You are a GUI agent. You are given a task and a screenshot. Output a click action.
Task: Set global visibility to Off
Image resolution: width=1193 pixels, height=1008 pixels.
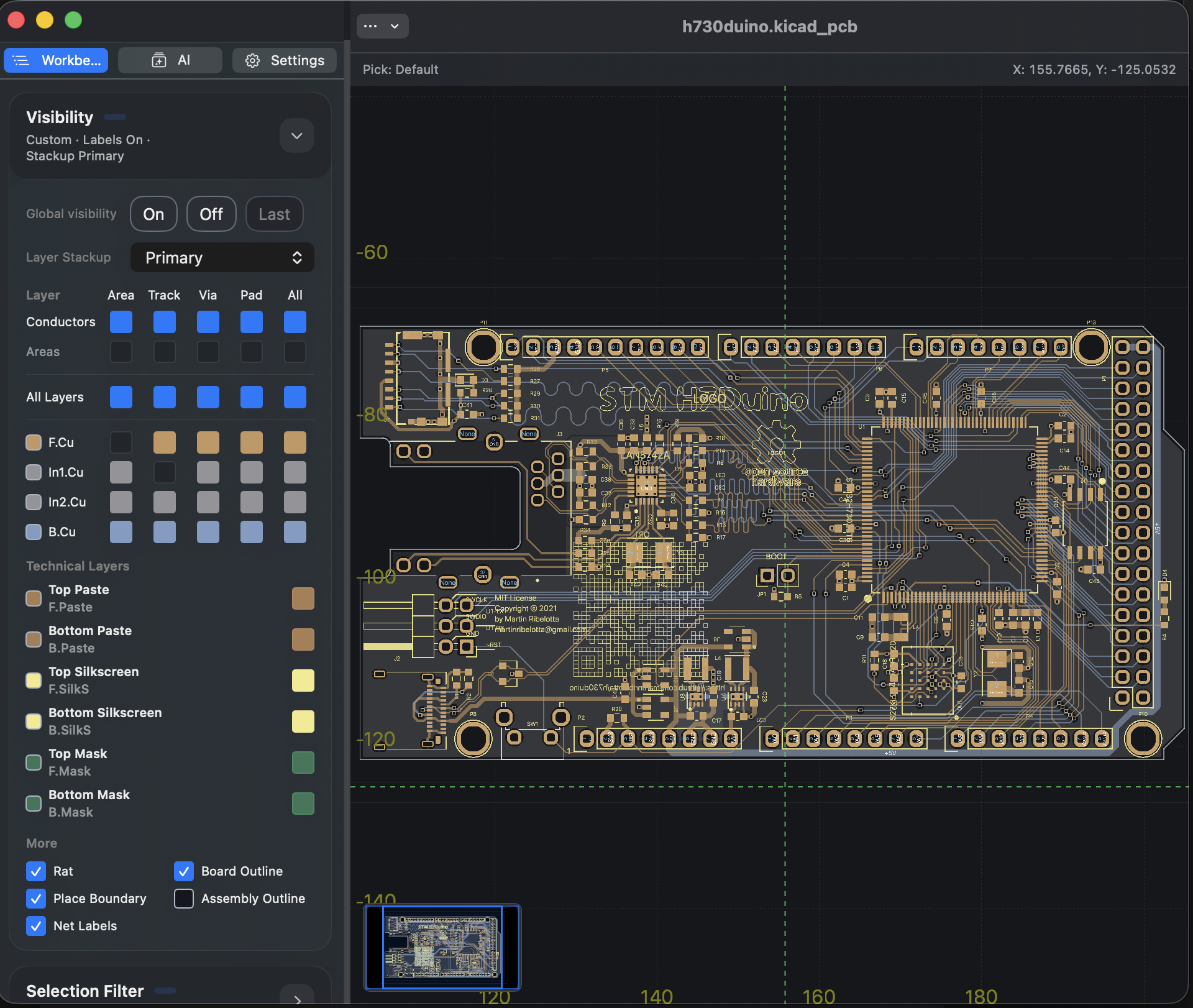point(211,214)
